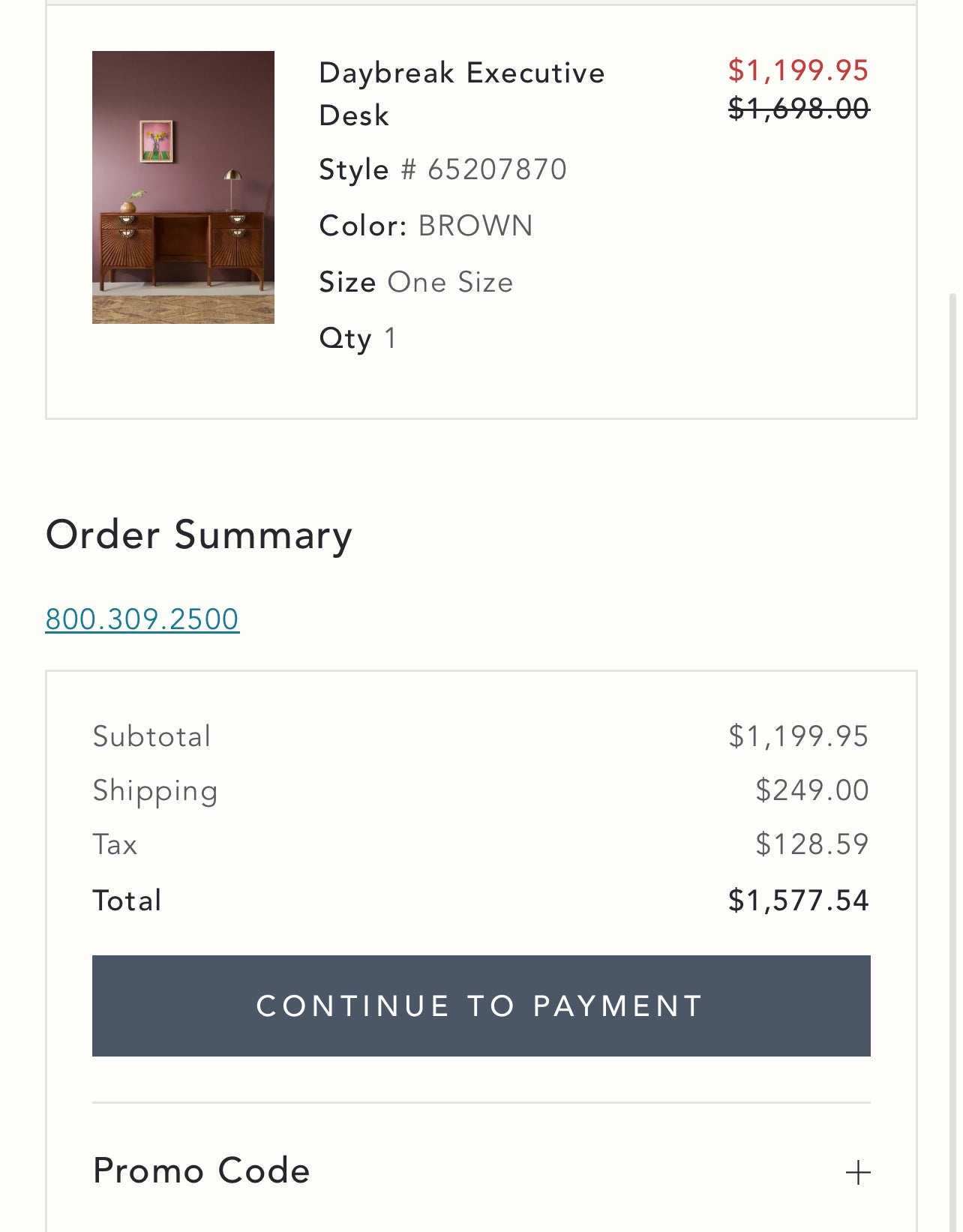Click the Shipping row label
Screen dimensions: 963x1232
pos(155,791)
